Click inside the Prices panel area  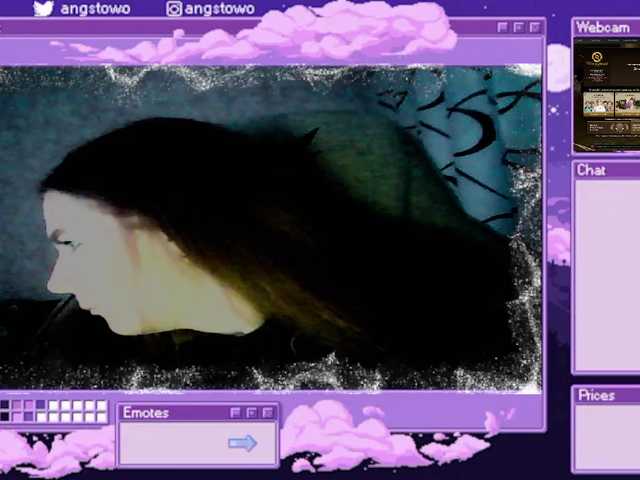click(609, 437)
